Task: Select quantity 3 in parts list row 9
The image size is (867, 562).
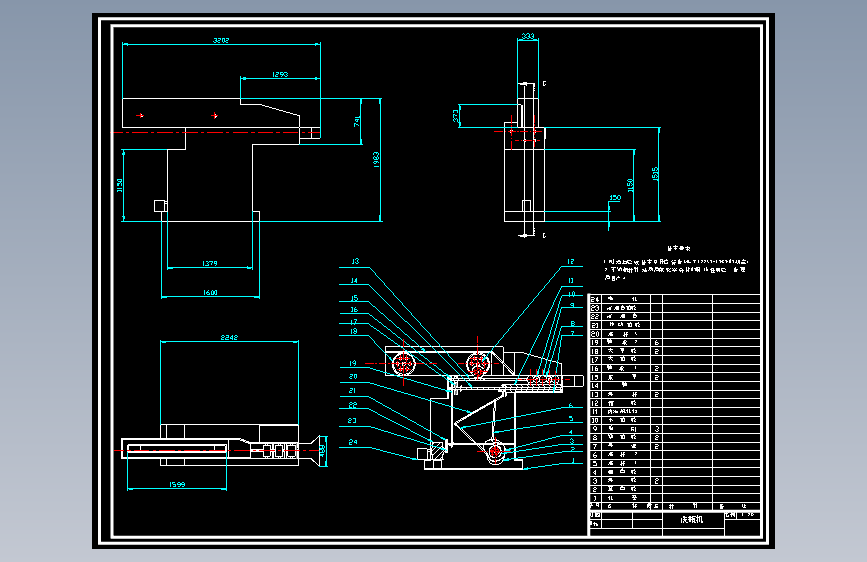Action: click(656, 429)
